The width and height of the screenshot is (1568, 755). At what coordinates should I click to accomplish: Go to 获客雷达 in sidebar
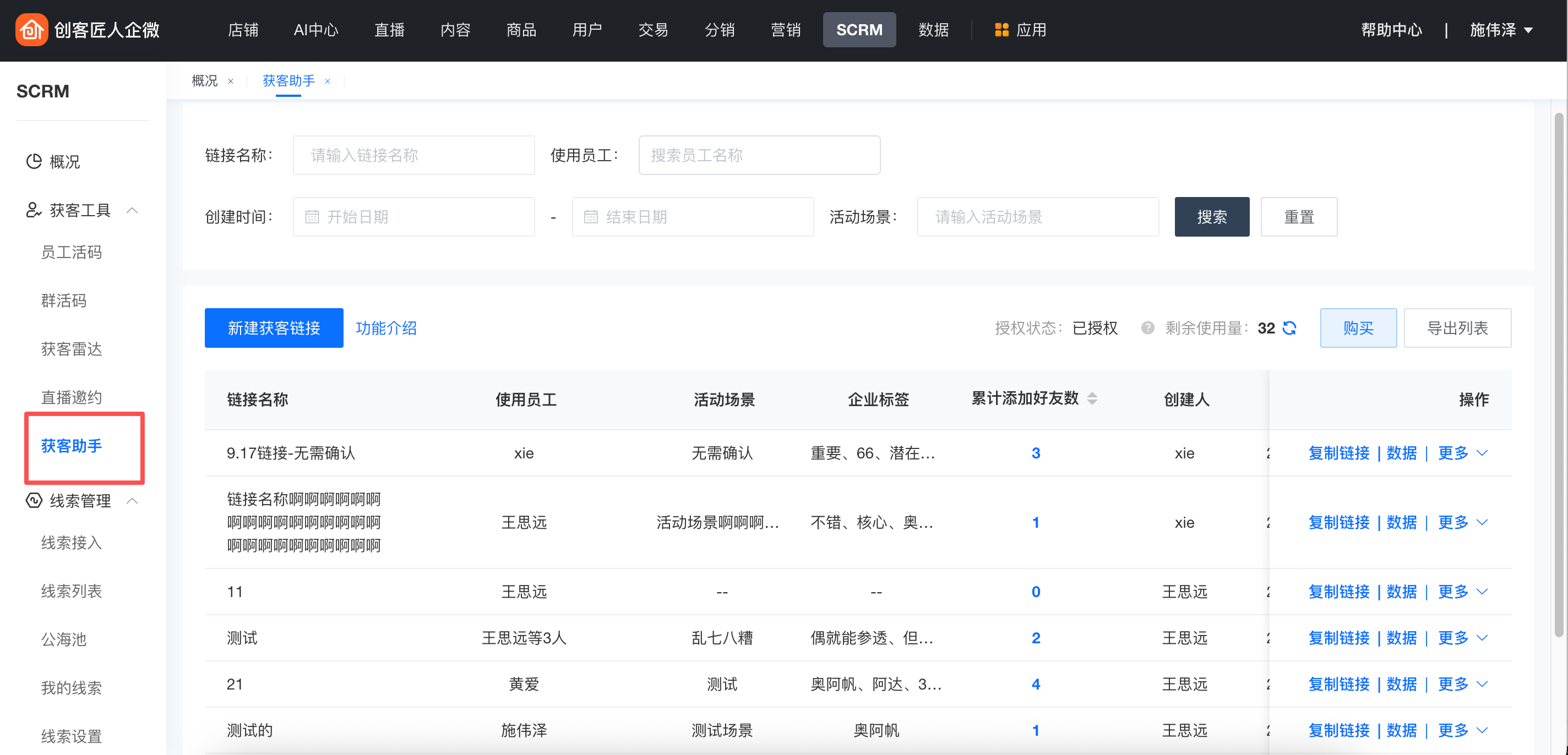[71, 348]
